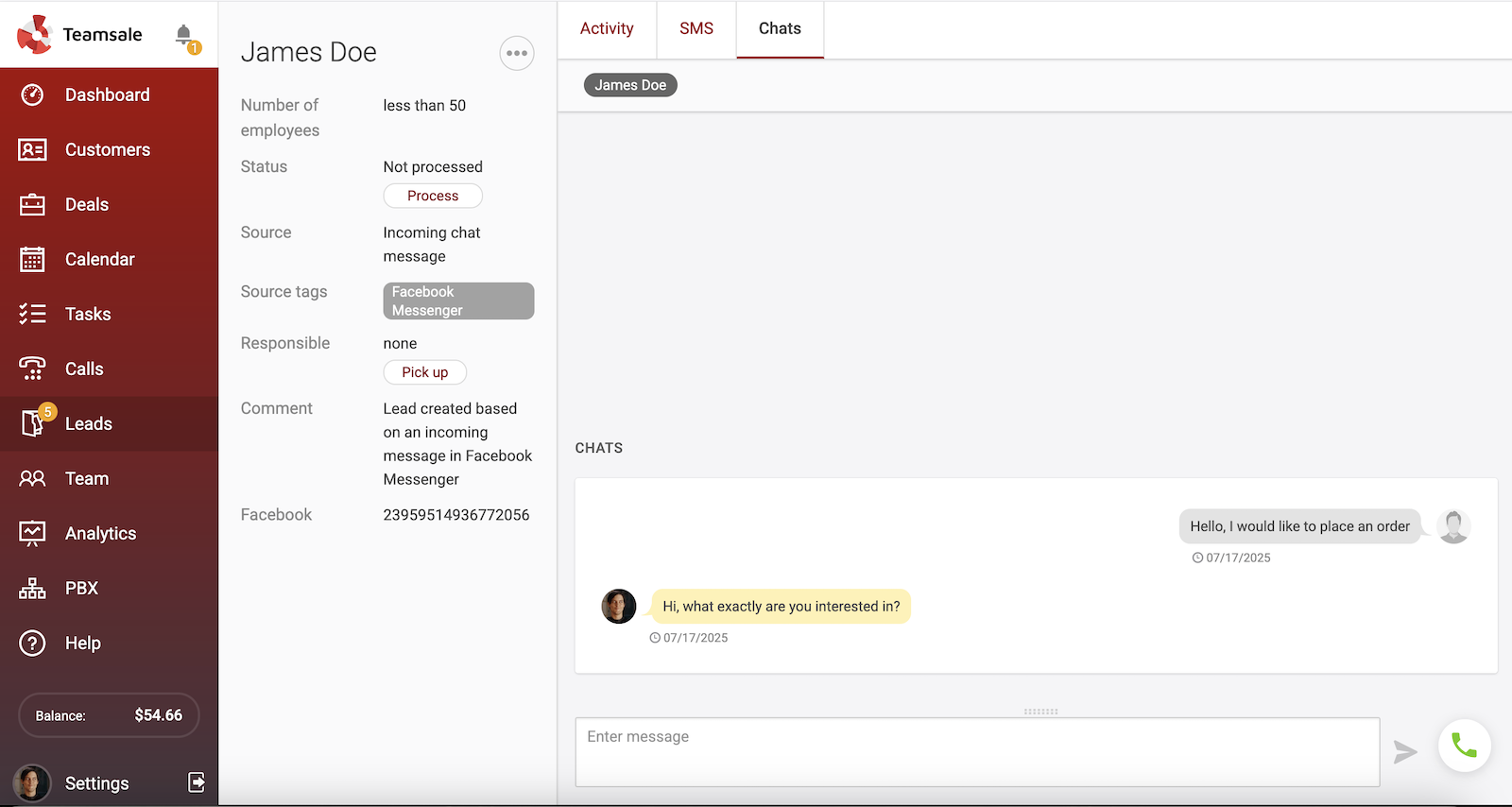Click the 'Hello, I would like to place an order' message
The width and height of the screenshot is (1512, 807).
pyautogui.click(x=1299, y=526)
